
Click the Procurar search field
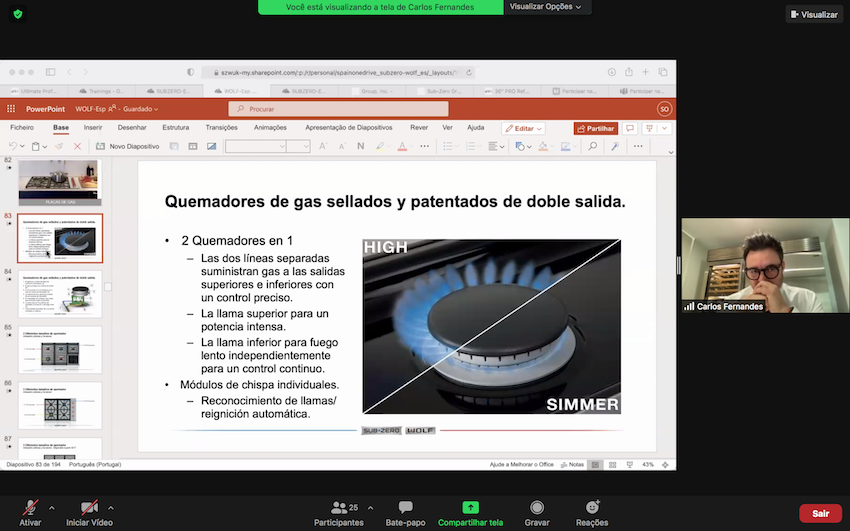pos(338,109)
